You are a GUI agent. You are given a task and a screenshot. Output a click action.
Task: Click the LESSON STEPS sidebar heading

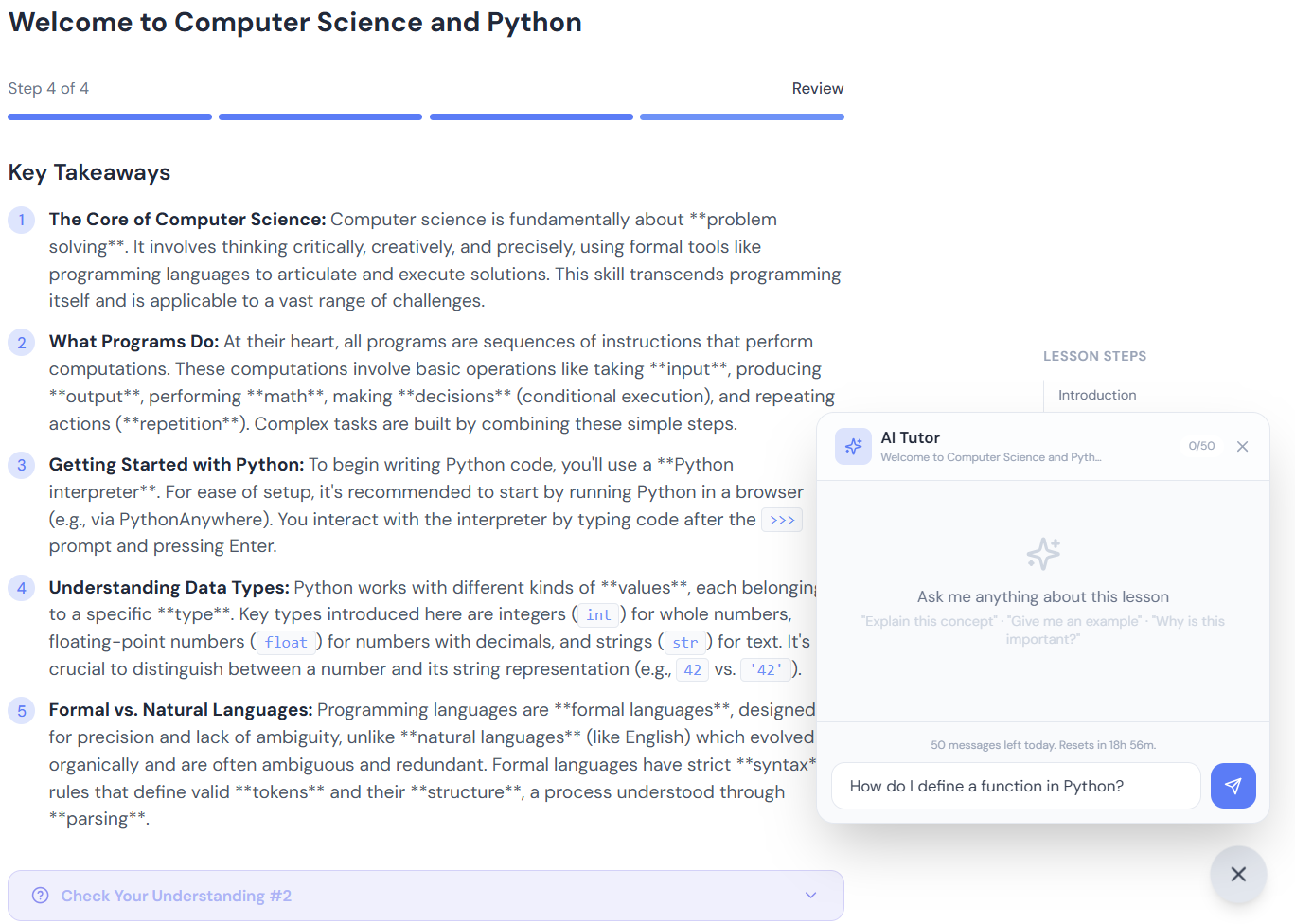pyautogui.click(x=1094, y=356)
